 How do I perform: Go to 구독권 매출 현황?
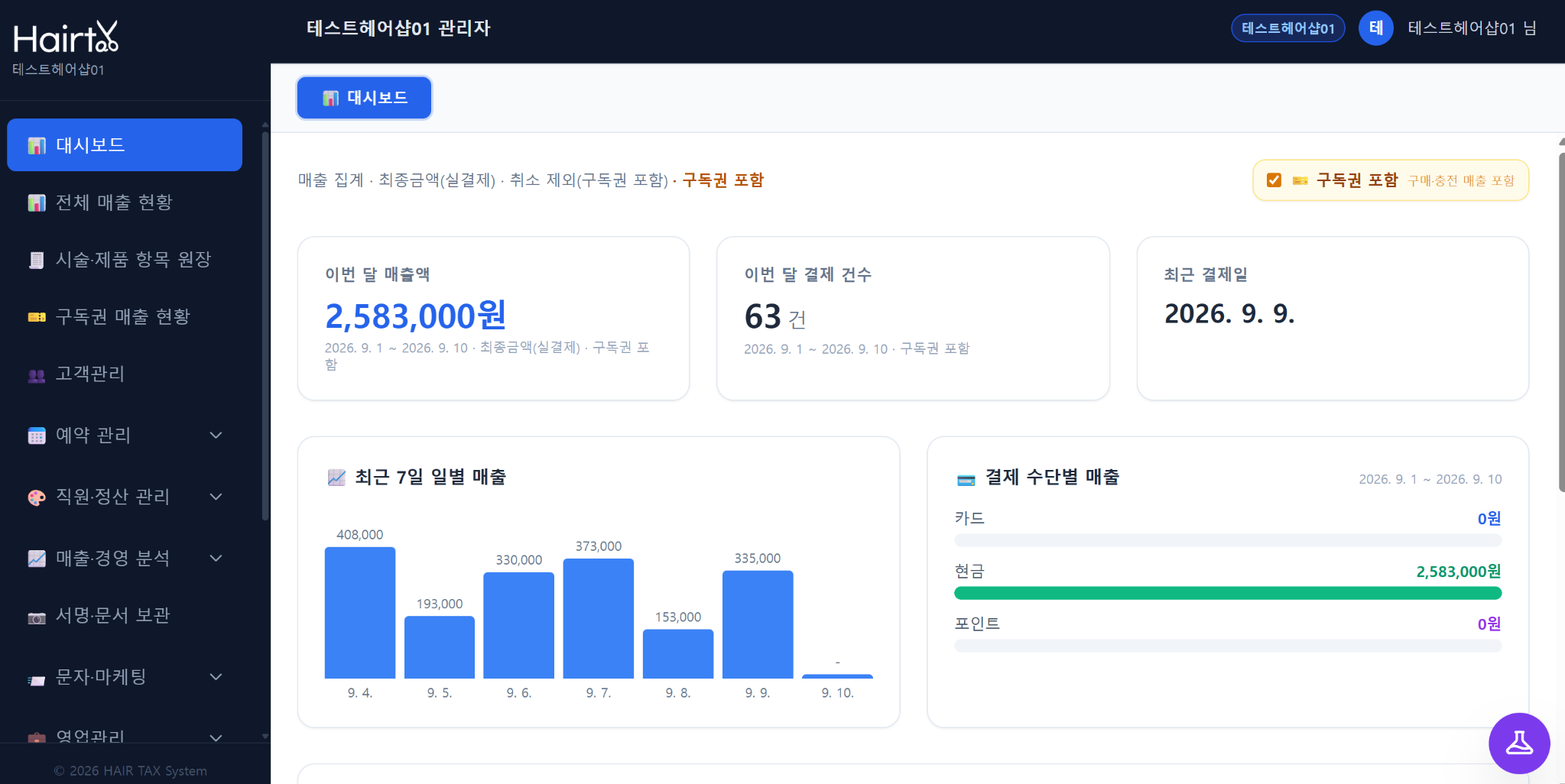(125, 317)
